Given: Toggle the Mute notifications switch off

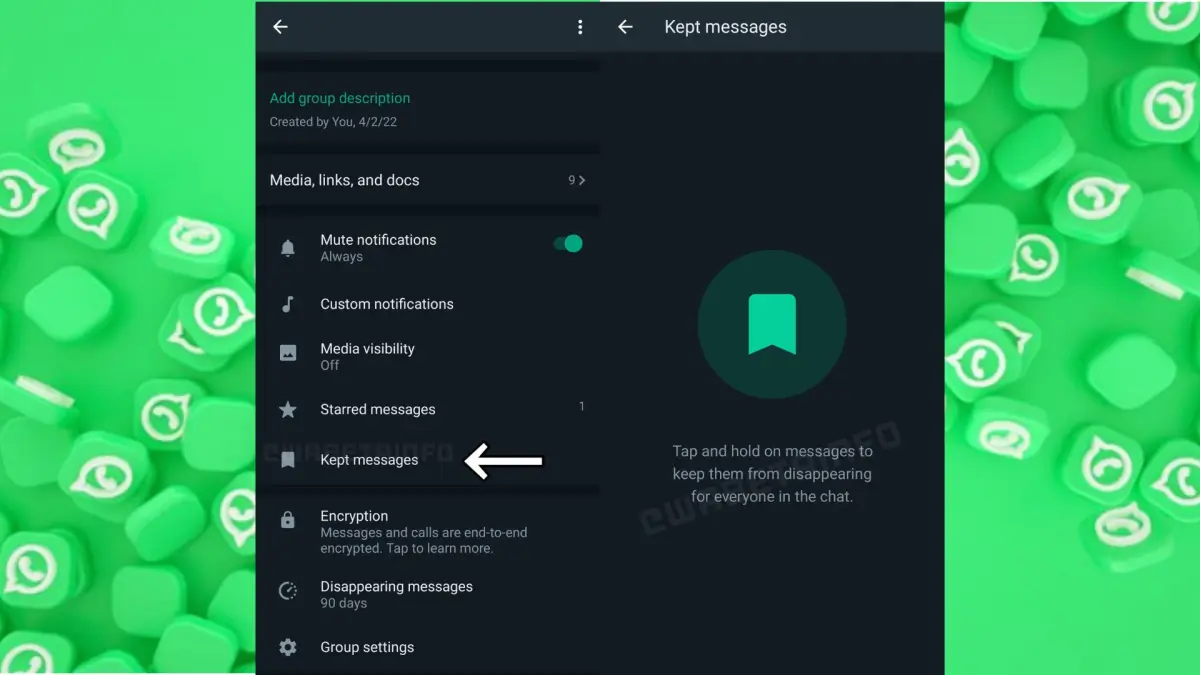Looking at the screenshot, I should (x=568, y=243).
